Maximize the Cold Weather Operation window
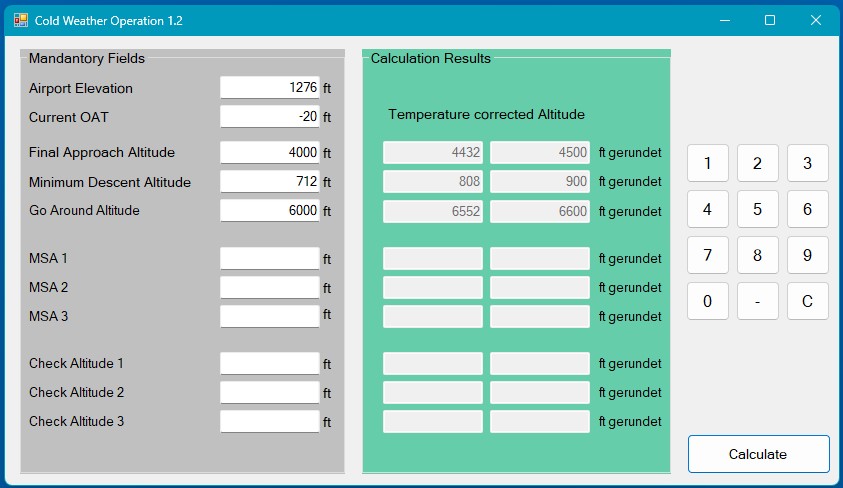The image size is (843, 488). [770, 20]
